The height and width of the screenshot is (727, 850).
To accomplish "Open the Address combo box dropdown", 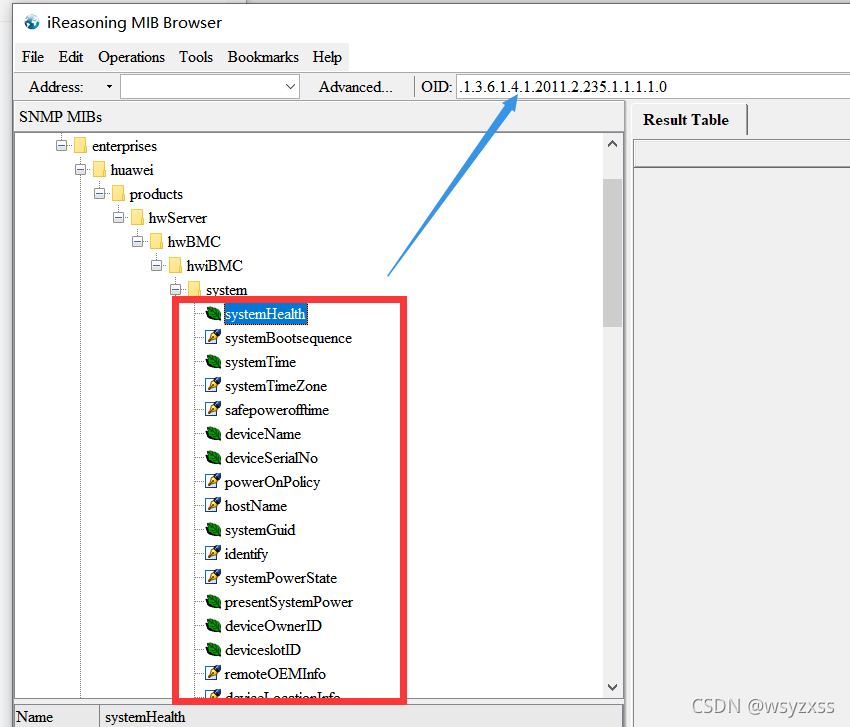I will click(291, 87).
